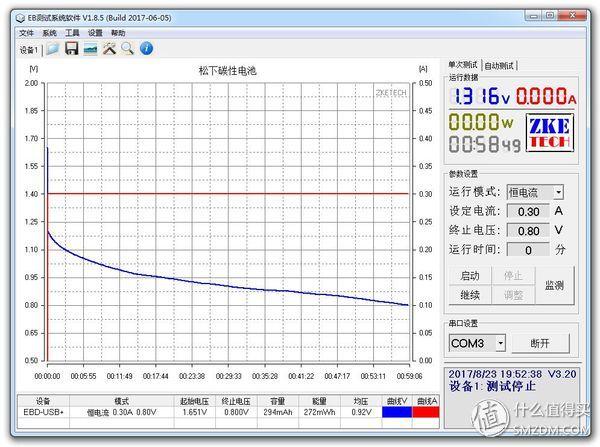Click the magnifier zoom icon
The width and height of the screenshot is (600, 447).
[127, 48]
